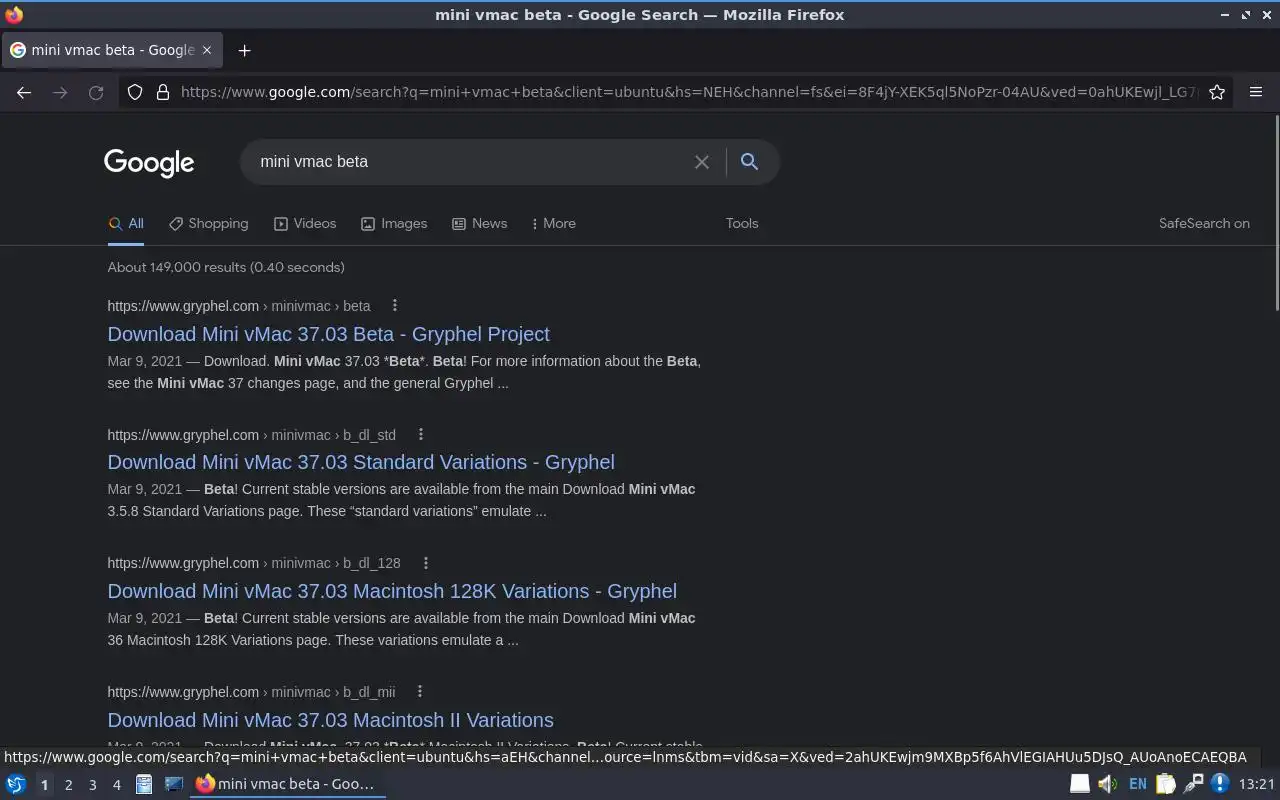
Task: Clear the search box with X
Action: click(702, 162)
